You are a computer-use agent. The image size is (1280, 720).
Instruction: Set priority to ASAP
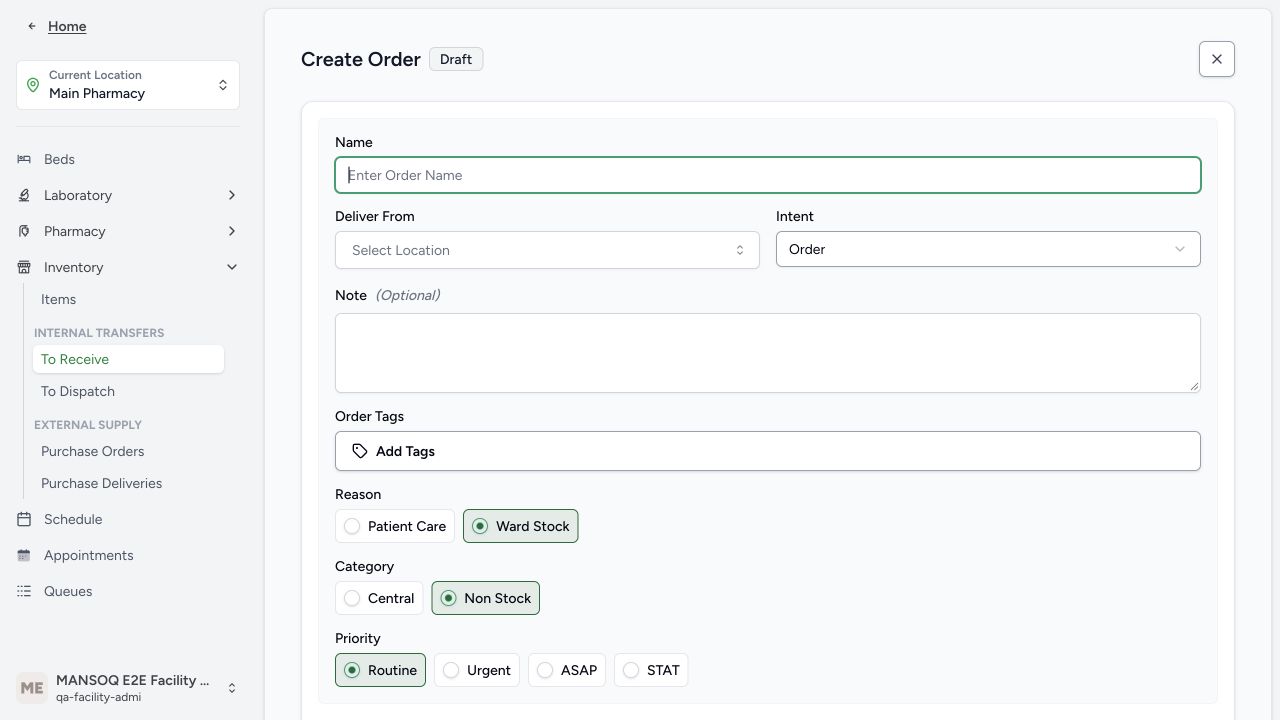pyautogui.click(x=567, y=670)
